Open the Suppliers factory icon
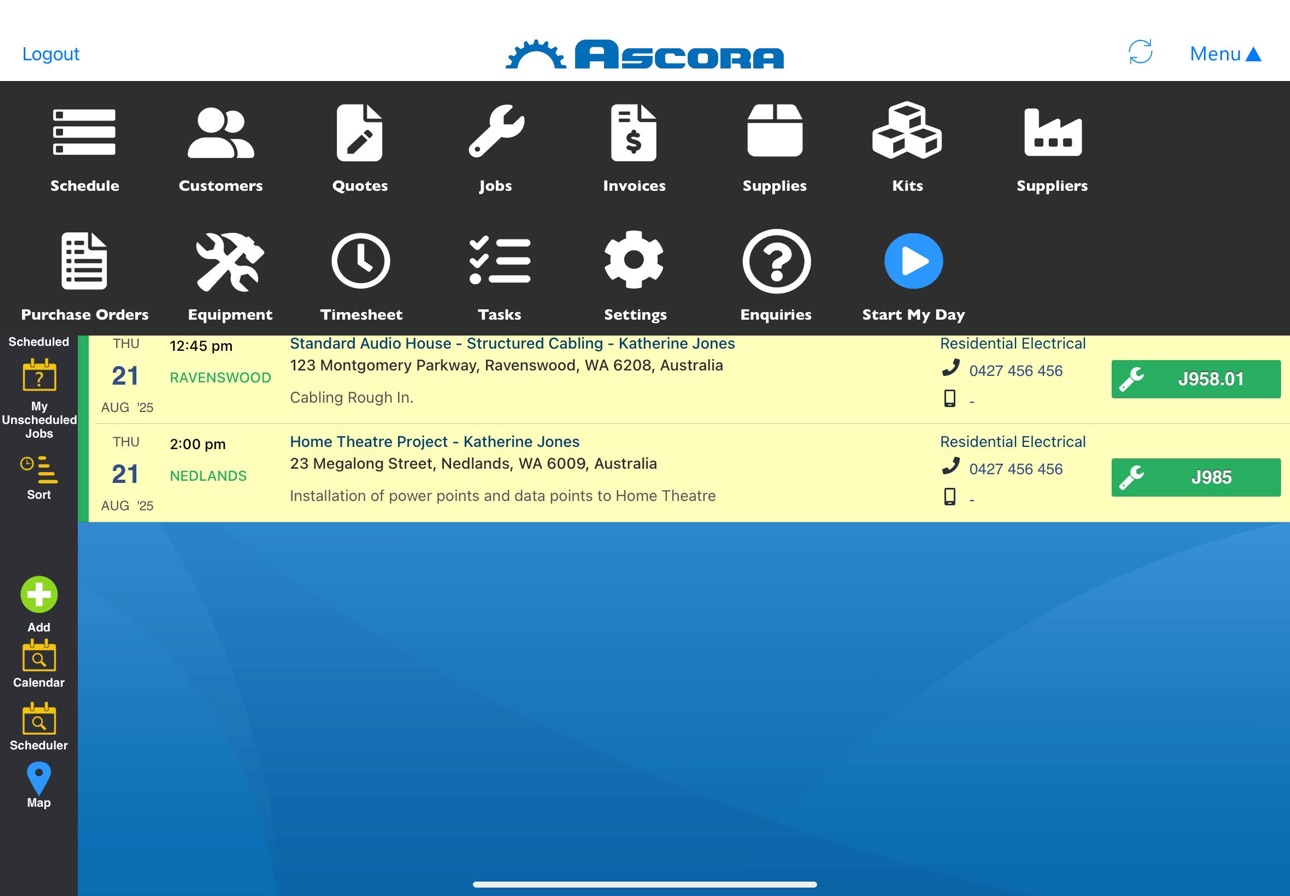Screen dimensions: 1290x896 coord(1052,133)
